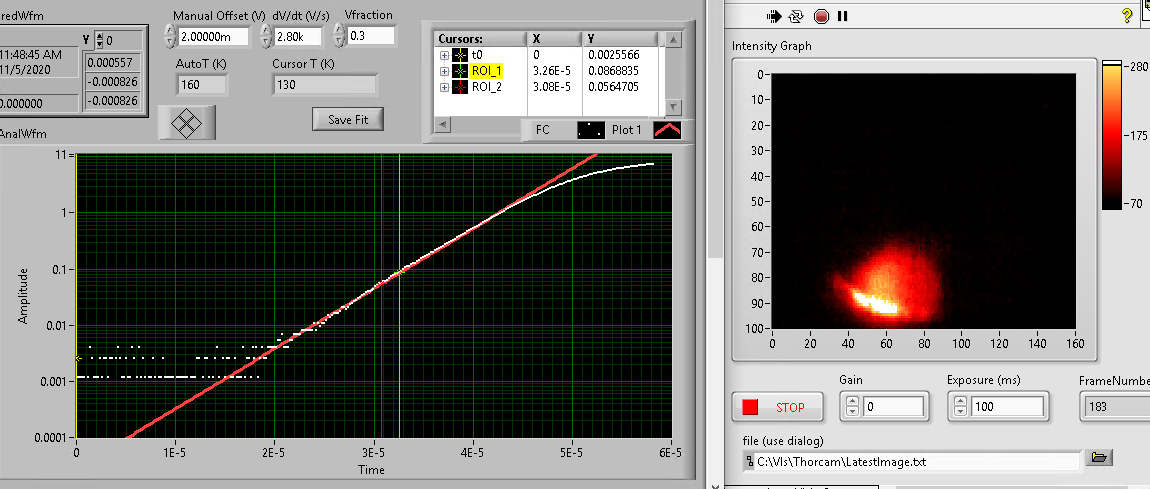Expand the t0 cursor tree entry
Screen dimensions: 1150x489
[444, 56]
